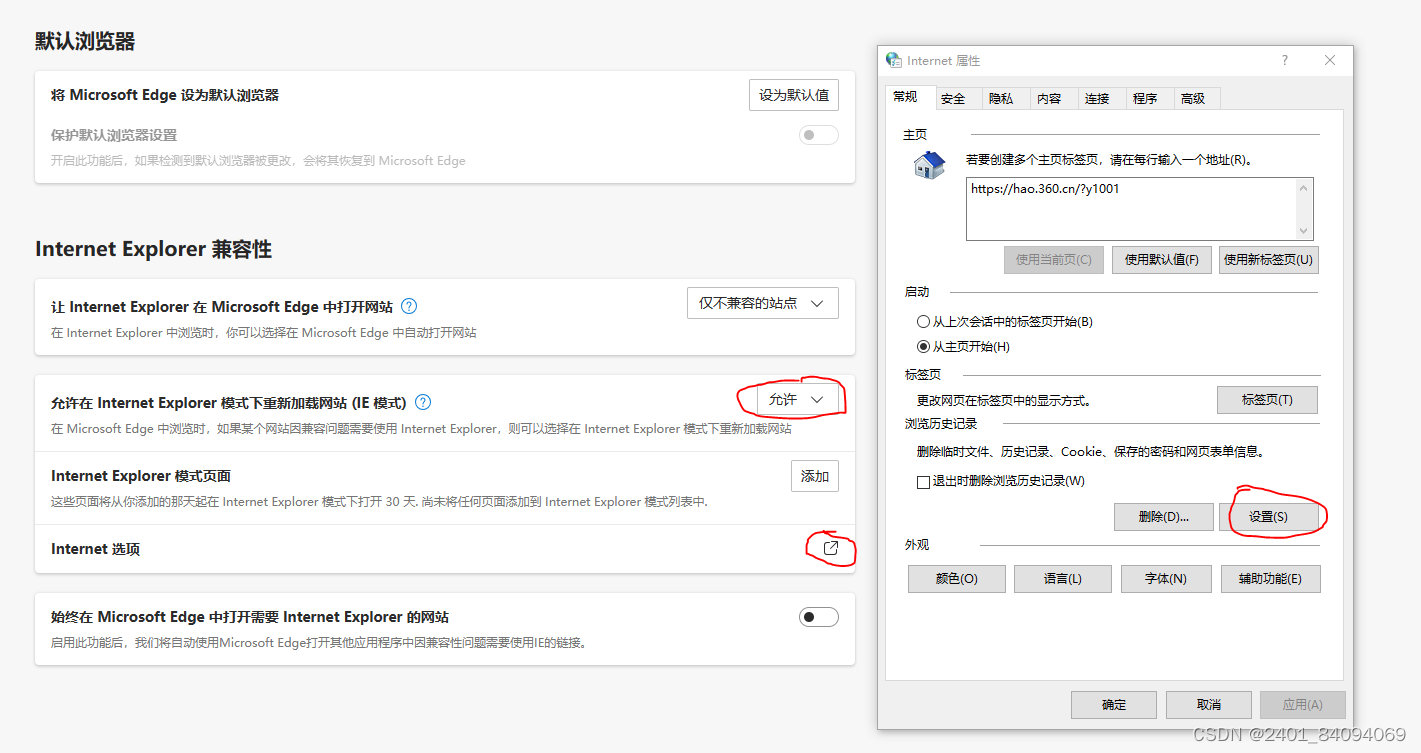Click scroll down arrow of homepage box
The image size is (1421, 753).
coord(1303,230)
